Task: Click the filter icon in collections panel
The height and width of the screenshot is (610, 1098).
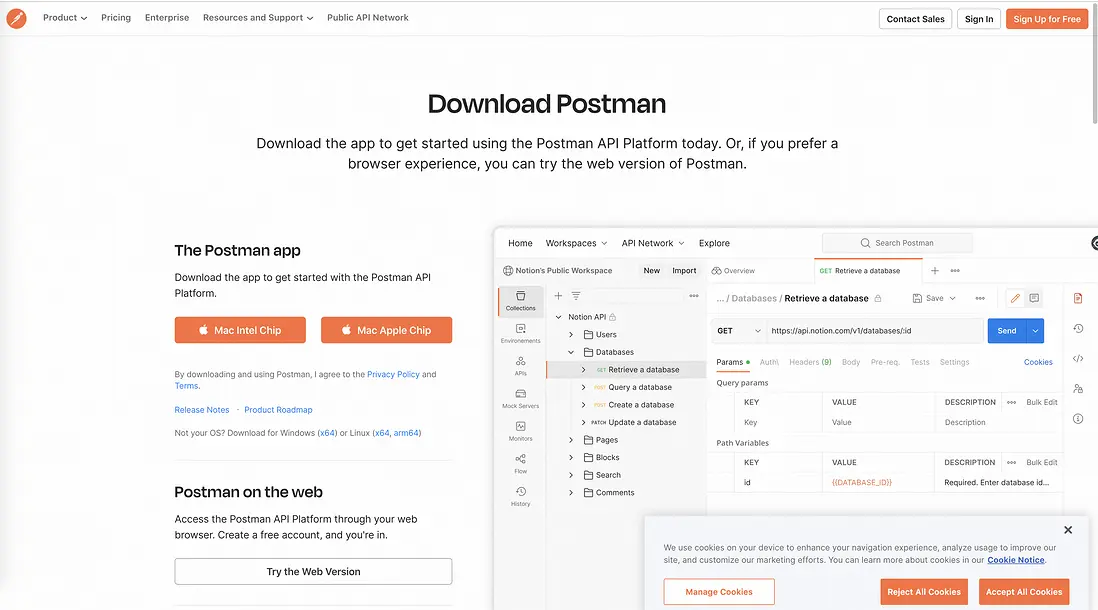Action: point(576,296)
